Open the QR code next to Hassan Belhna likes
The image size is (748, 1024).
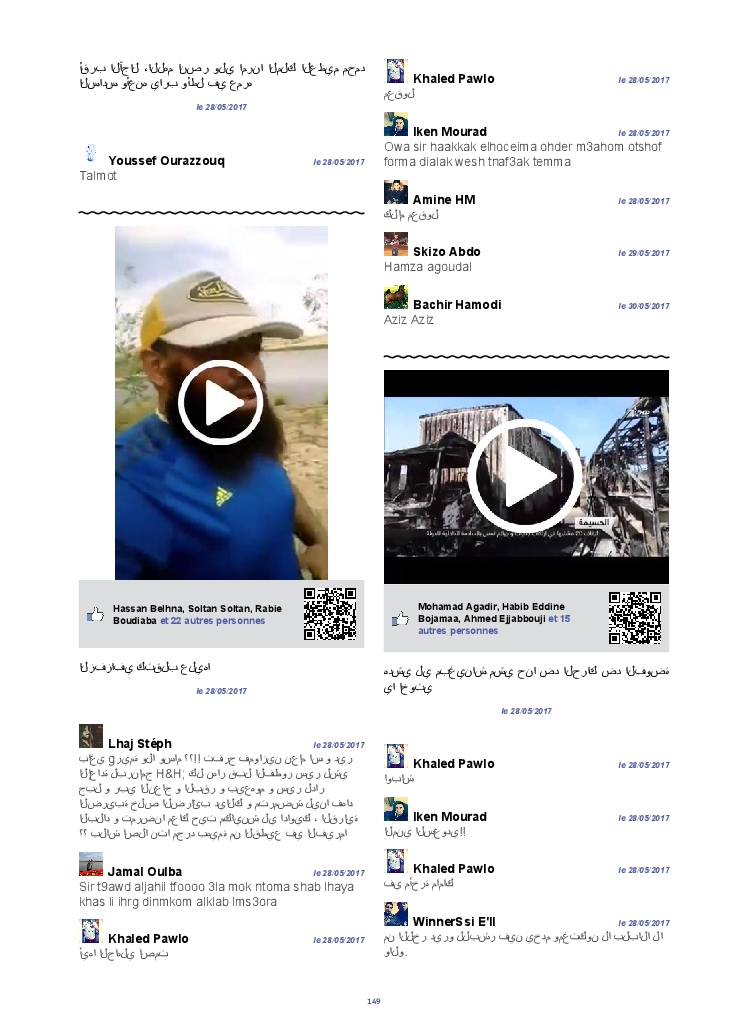click(329, 614)
